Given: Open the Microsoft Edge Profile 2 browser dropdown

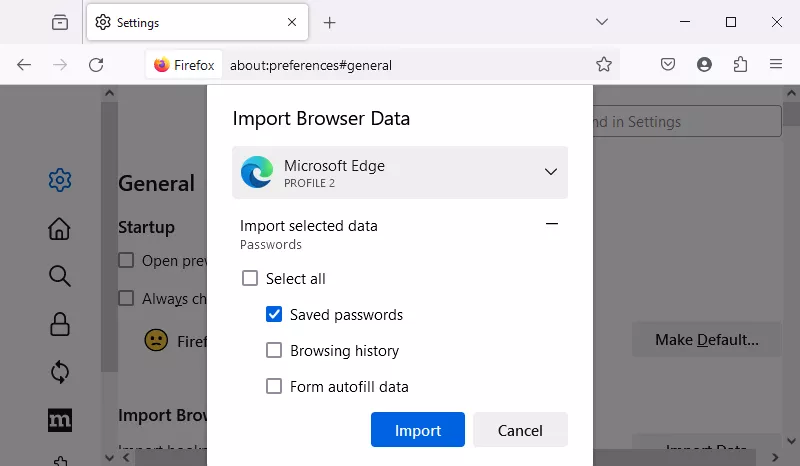Looking at the screenshot, I should [x=400, y=173].
